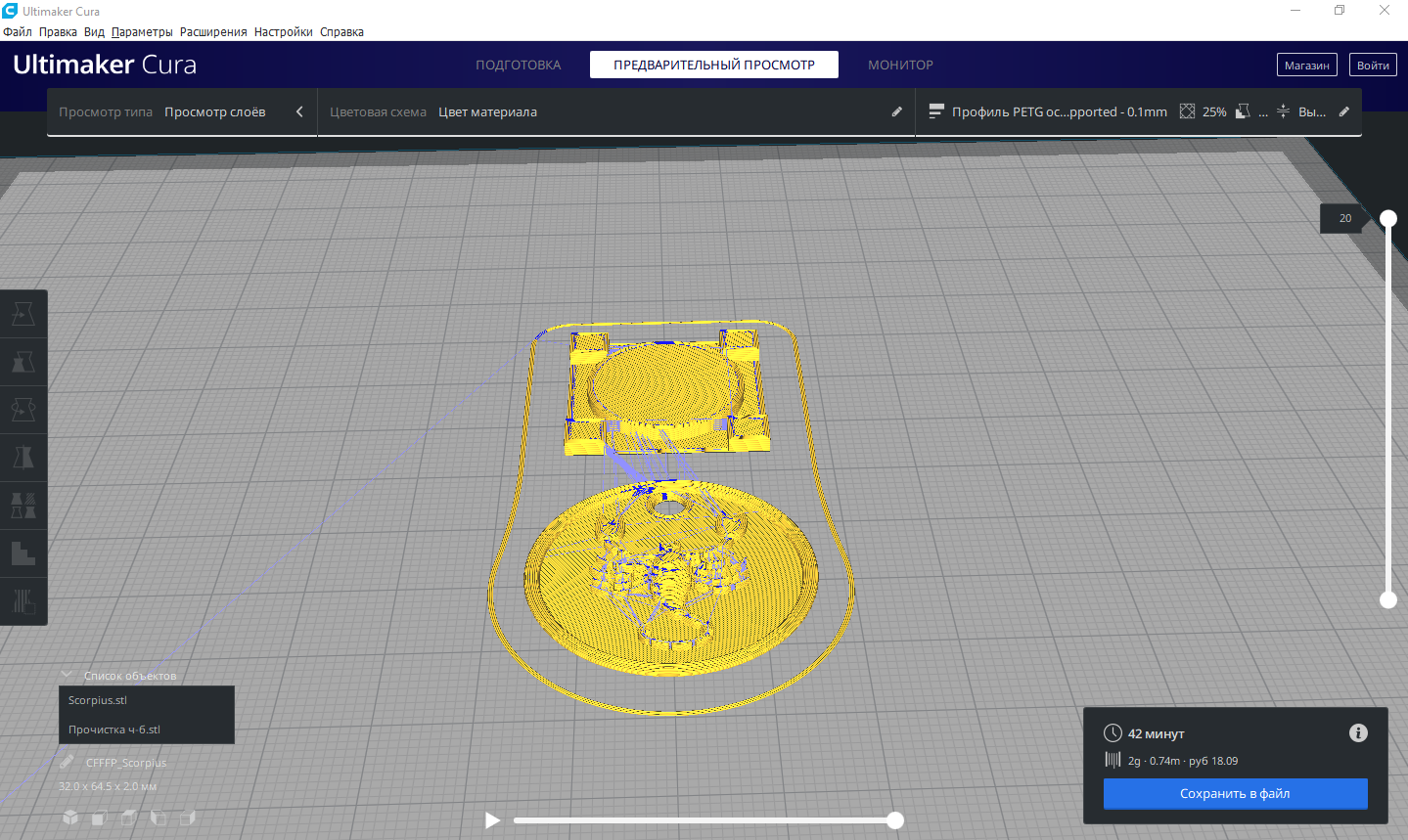Play the layer simulation
Screen dimensions: 1408x840
[x=492, y=820]
